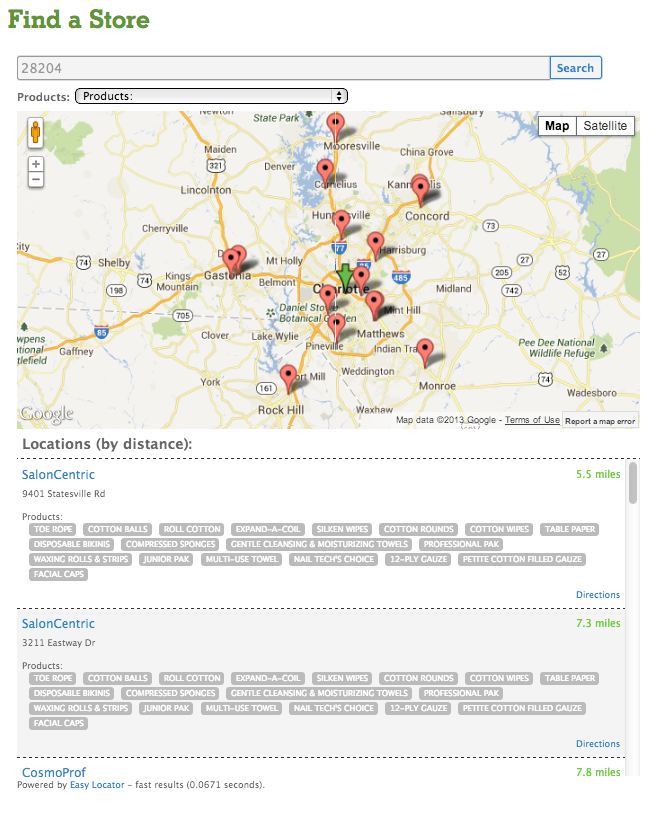Select the red pin near Pineville

click(336, 328)
